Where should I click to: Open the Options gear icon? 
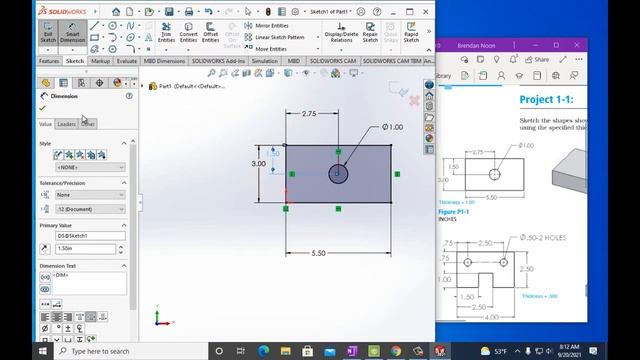point(295,12)
